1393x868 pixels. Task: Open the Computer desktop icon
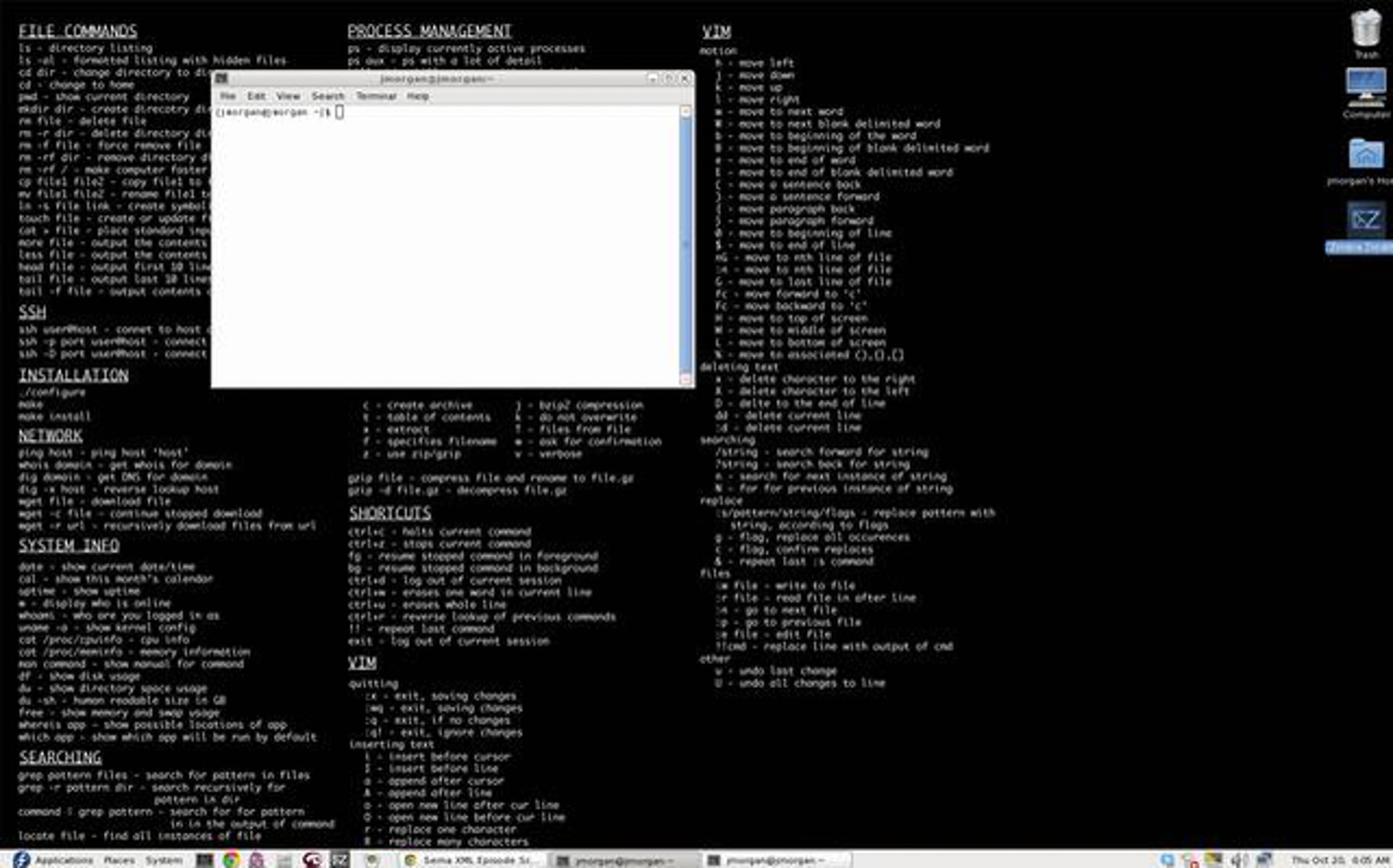click(1365, 88)
